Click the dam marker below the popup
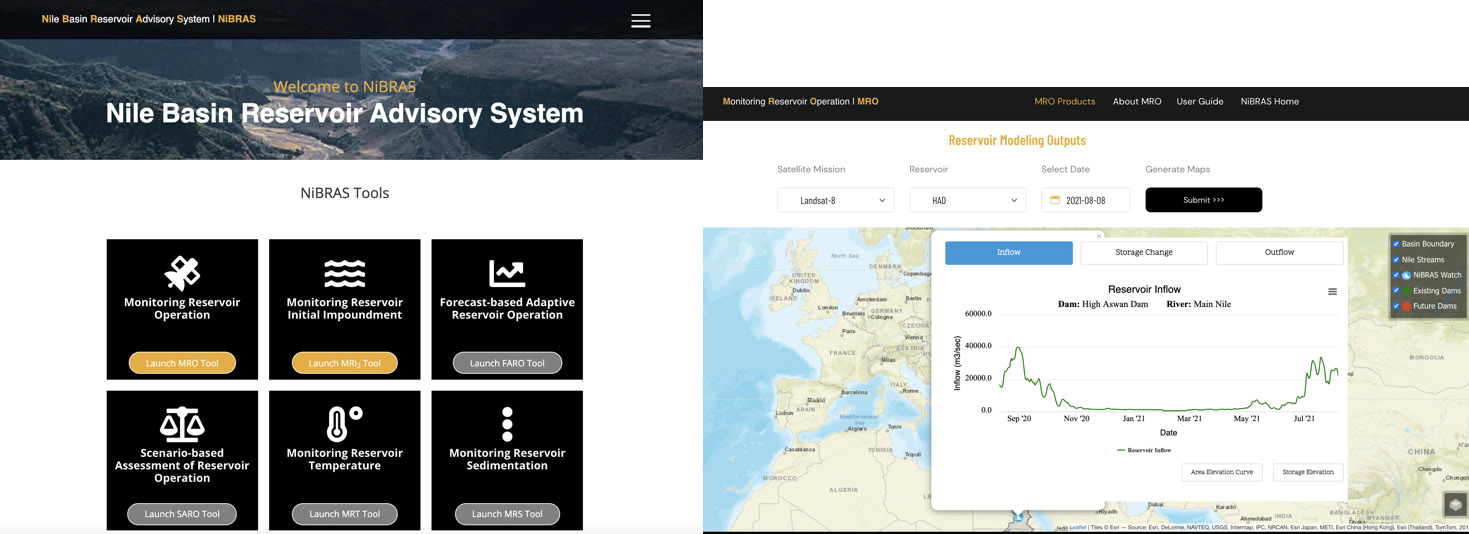This screenshot has width=1469, height=534. (x=1018, y=517)
